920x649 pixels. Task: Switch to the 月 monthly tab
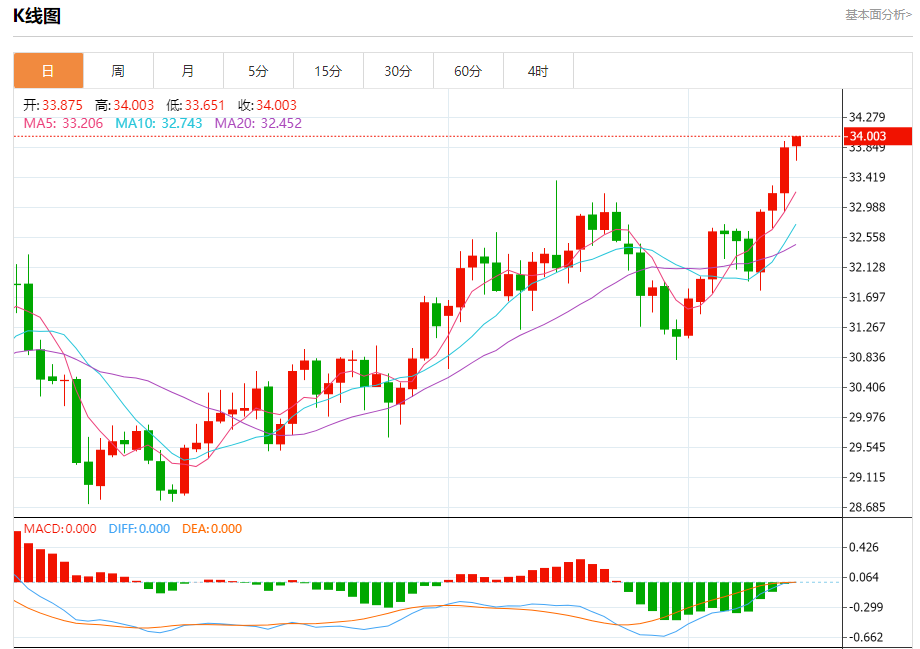coord(188,71)
